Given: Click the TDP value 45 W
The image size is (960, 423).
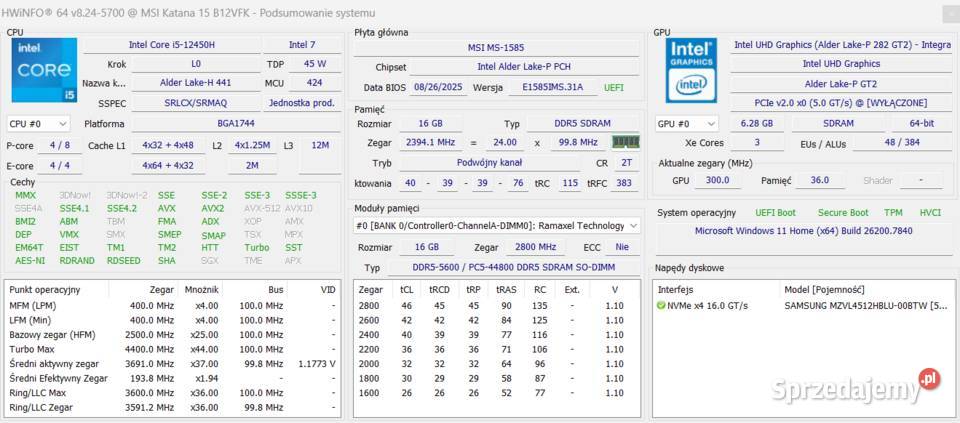Looking at the screenshot, I should (315, 64).
